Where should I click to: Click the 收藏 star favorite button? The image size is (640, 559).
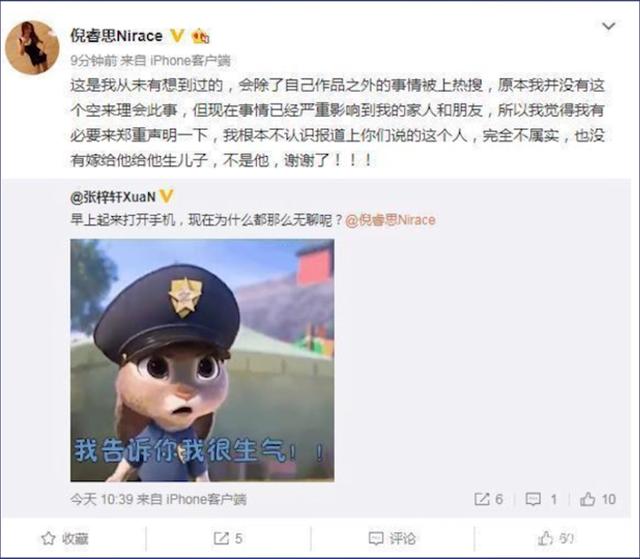[65, 539]
